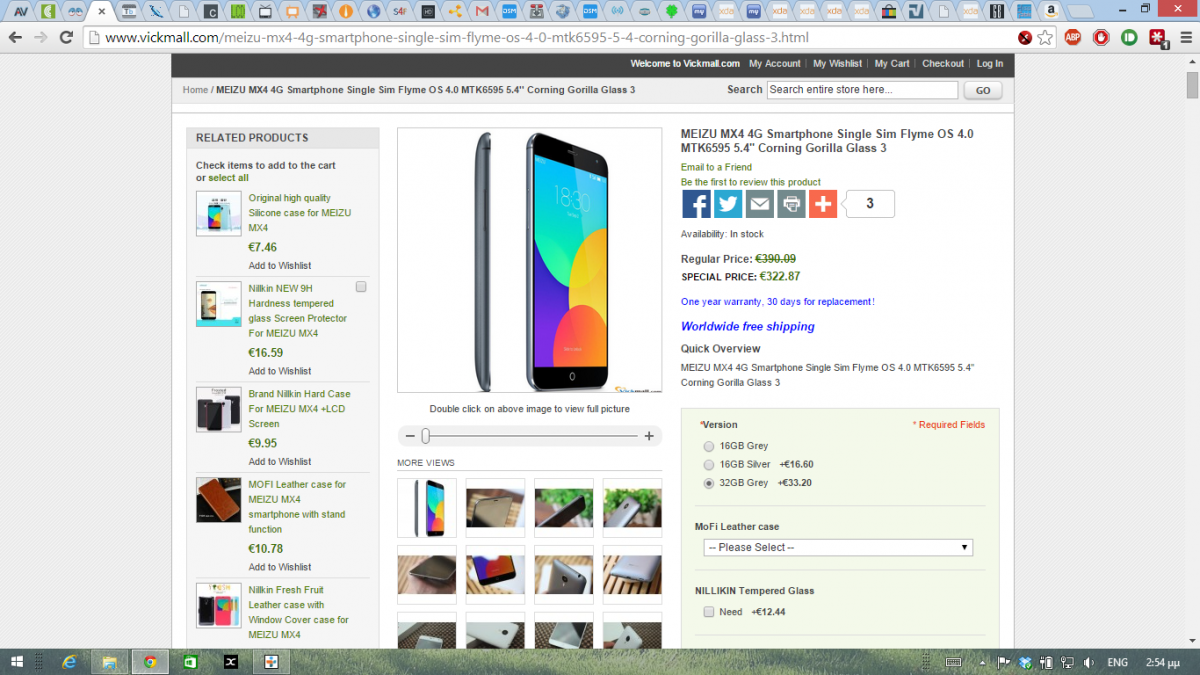Click the red extension badged with 1

1158,38
